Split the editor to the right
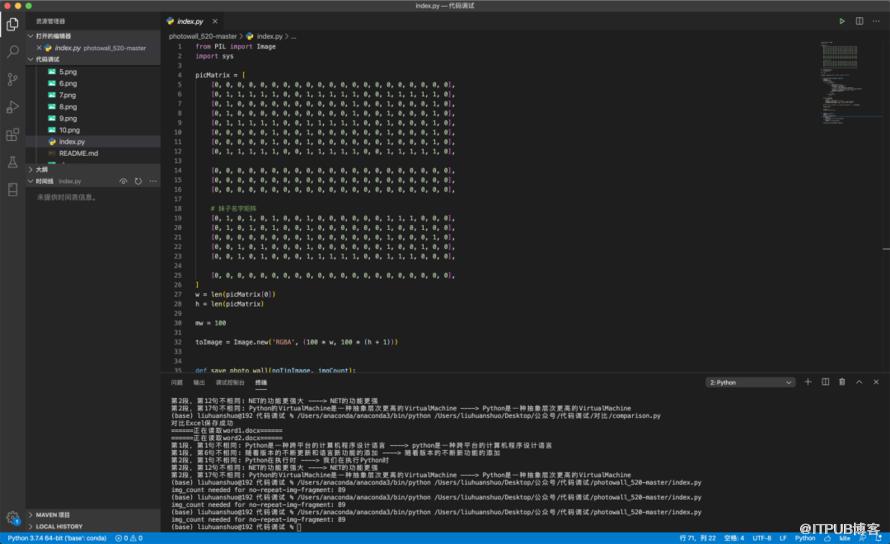This screenshot has height=544, width=890. [x=859, y=21]
